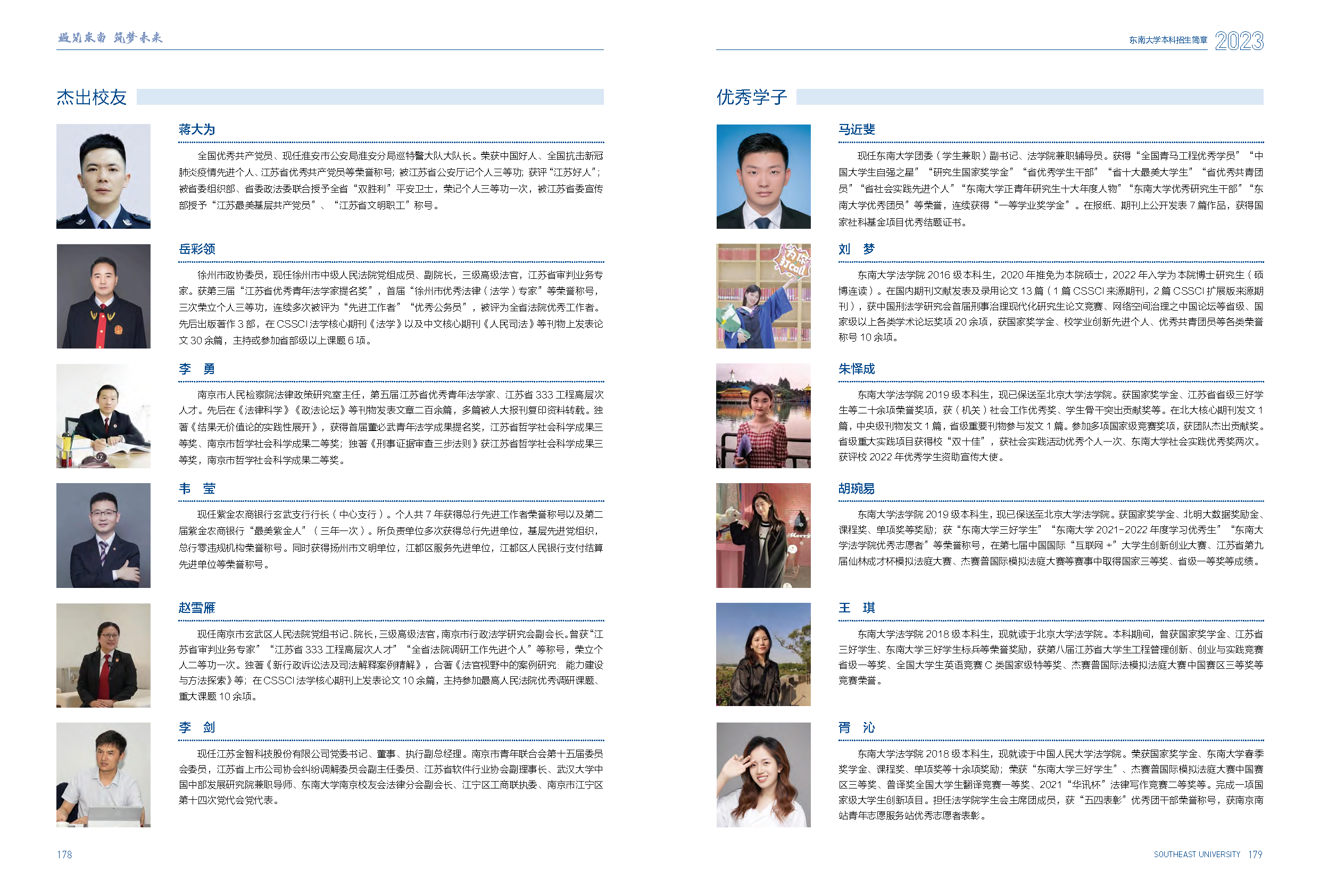Click the SOUTHEAST UNIVERSITY footer text
This screenshot has height=896, width=1320.
1196,854
